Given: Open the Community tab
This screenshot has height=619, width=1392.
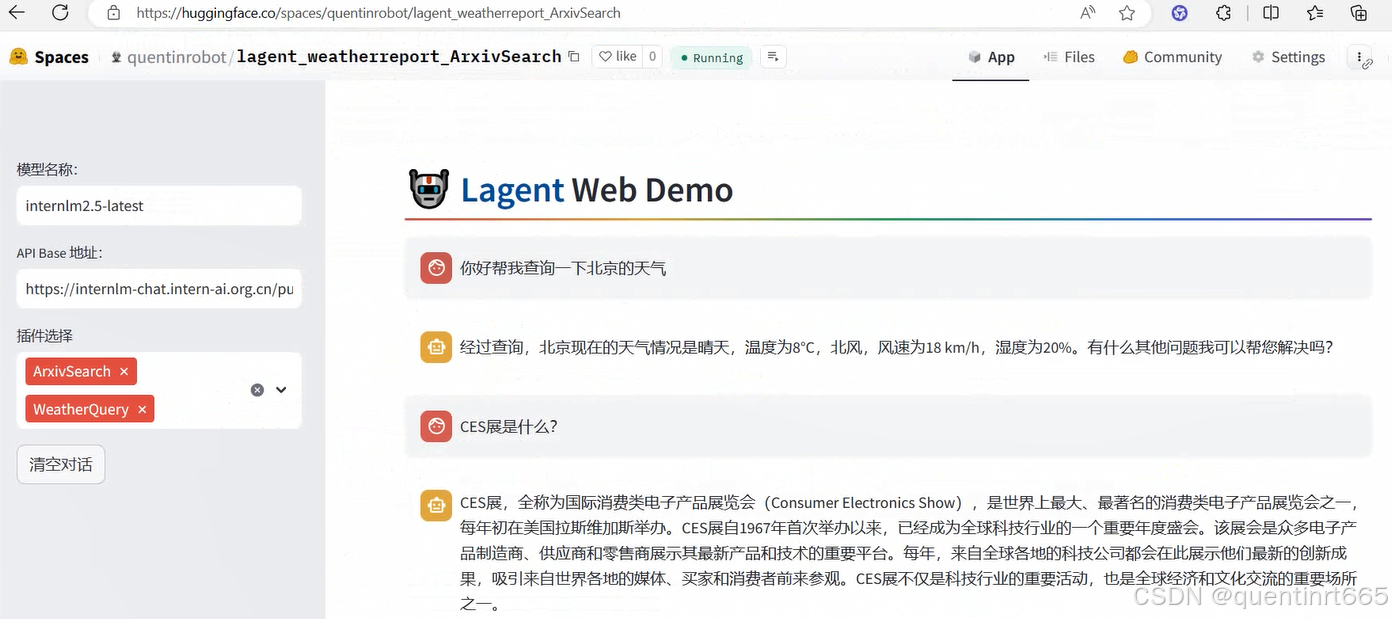Looking at the screenshot, I should (x=1172, y=57).
